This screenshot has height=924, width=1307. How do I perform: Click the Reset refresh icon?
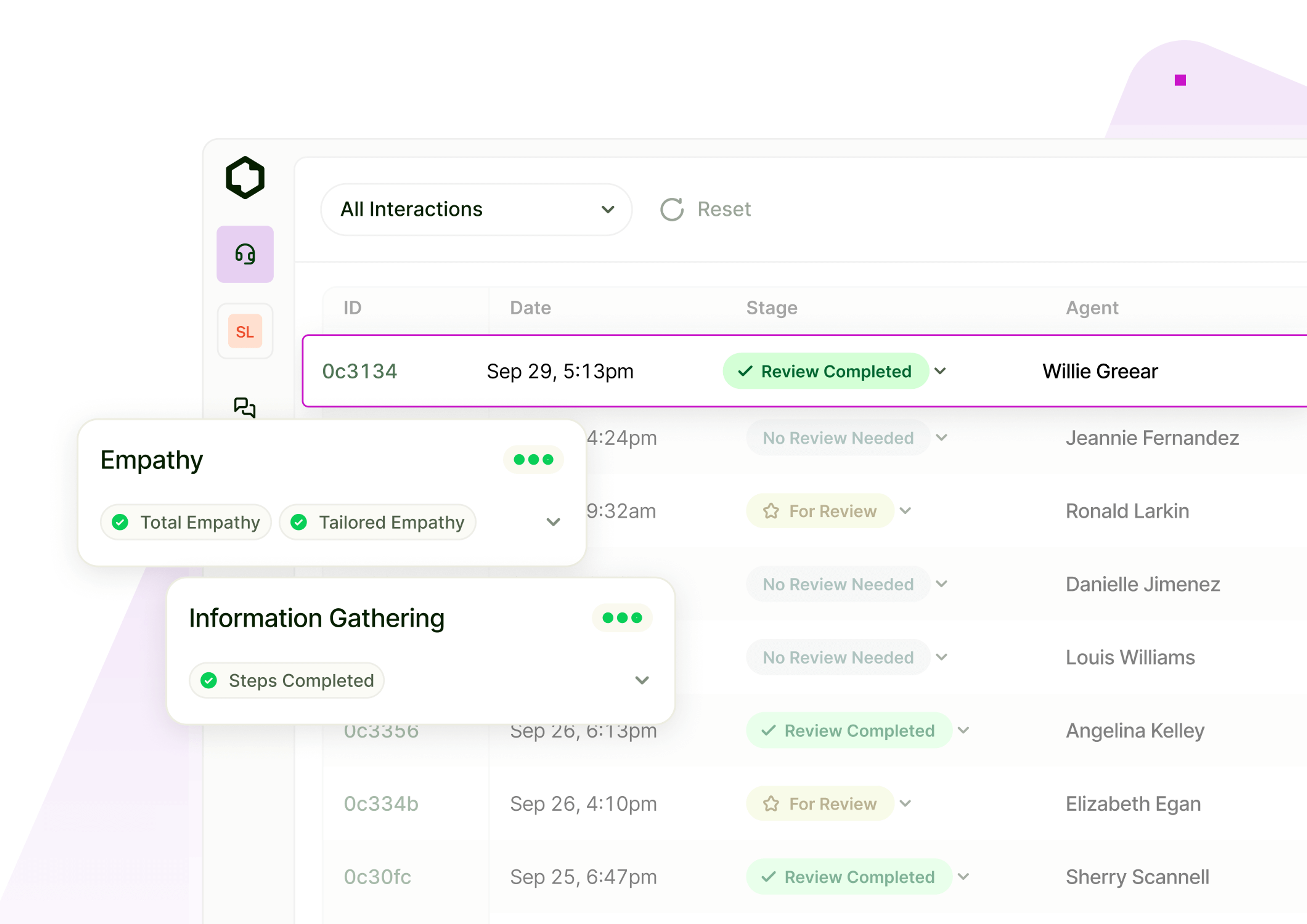(x=672, y=209)
